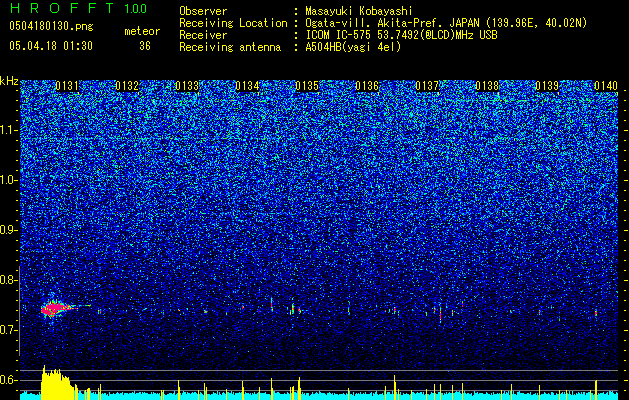Click the 0135 time marker
This screenshot has width=629, height=400.
point(307,86)
